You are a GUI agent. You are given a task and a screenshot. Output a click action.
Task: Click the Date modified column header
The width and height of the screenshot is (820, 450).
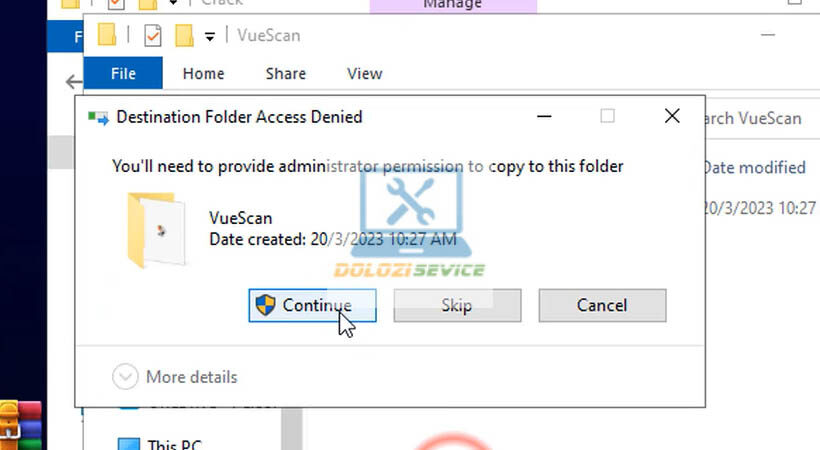[x=755, y=167]
